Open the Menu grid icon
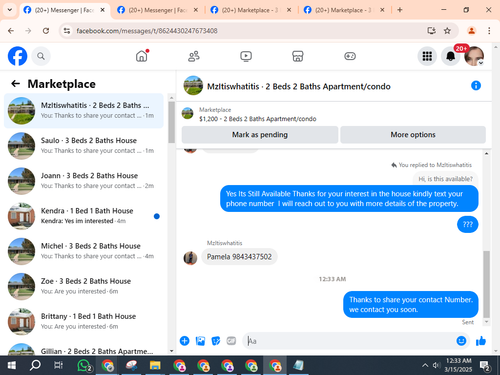 (427, 56)
